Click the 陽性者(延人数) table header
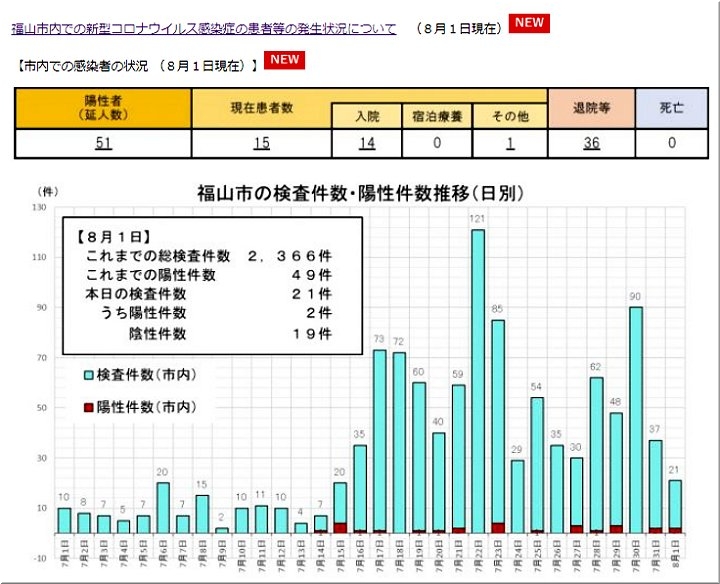 pos(103,108)
